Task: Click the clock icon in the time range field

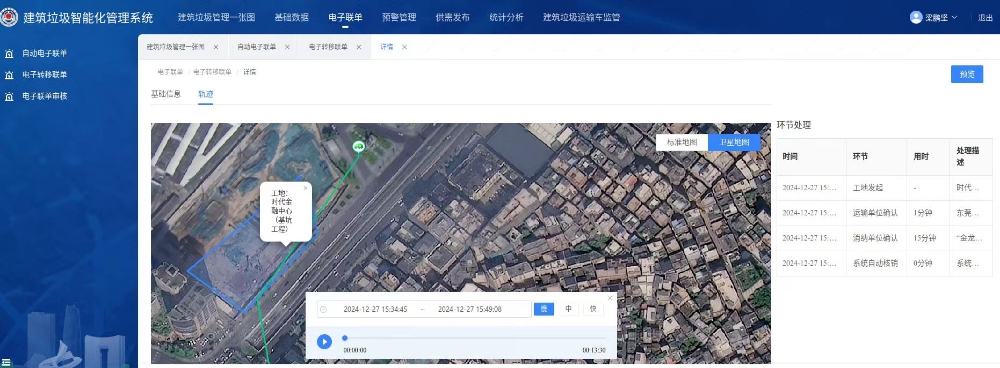Action: pyautogui.click(x=323, y=309)
